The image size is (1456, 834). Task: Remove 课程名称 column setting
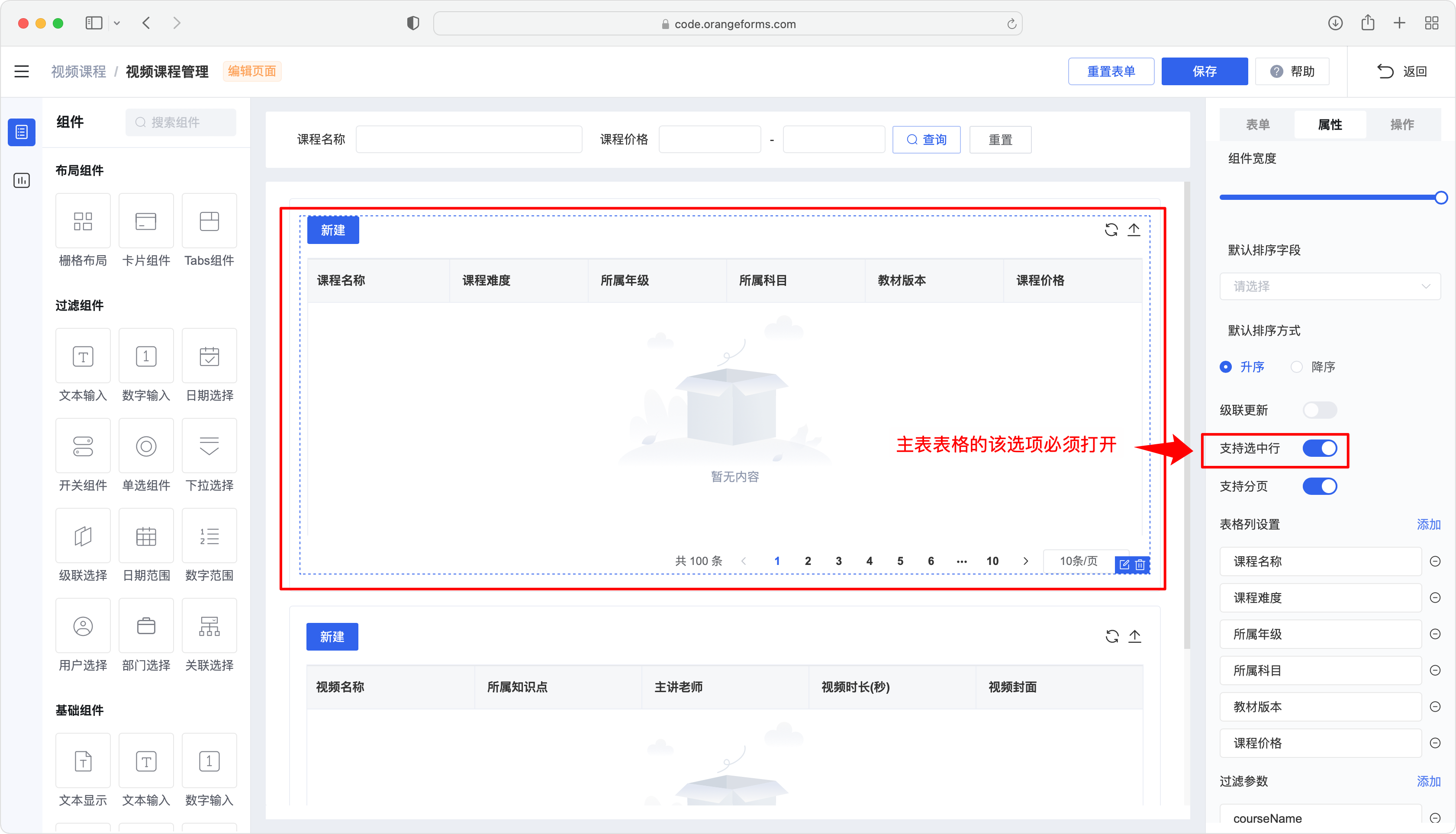1435,561
